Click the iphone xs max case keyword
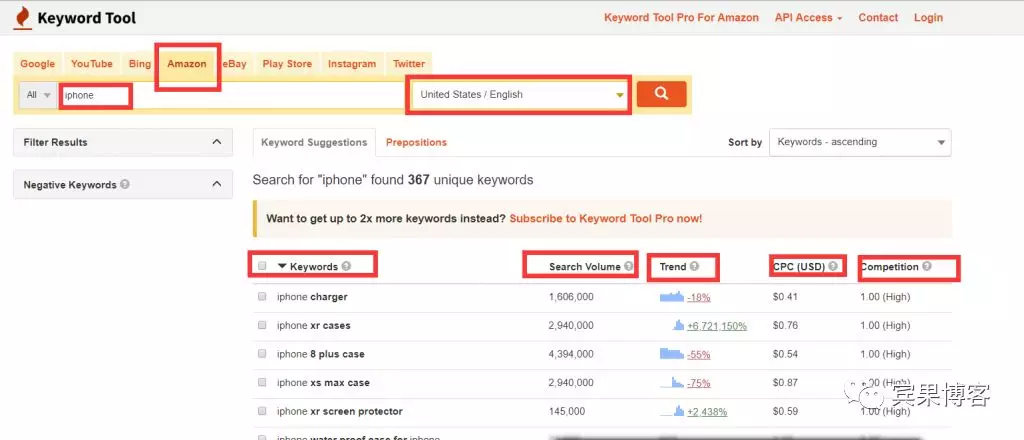This screenshot has height=440, width=1024. click(323, 383)
